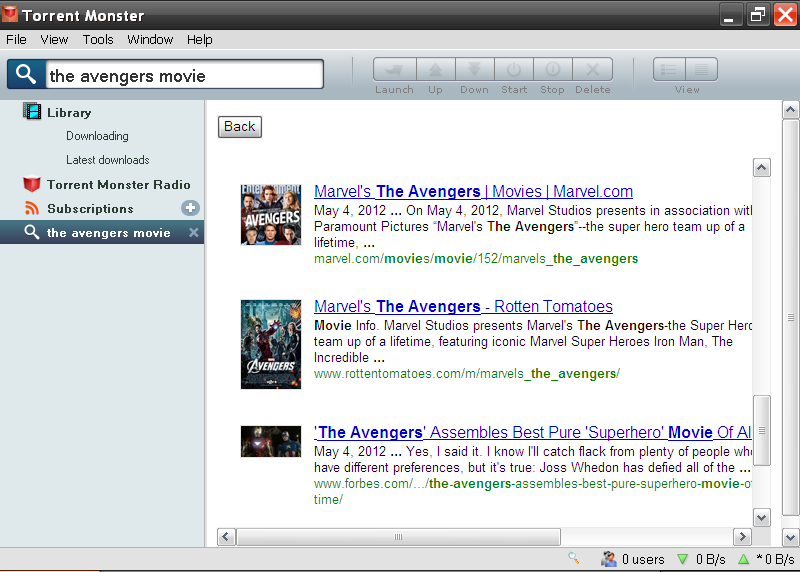Click the Iron Man Captain America thumbnail
Screen dimensions: 800x572
click(271, 441)
